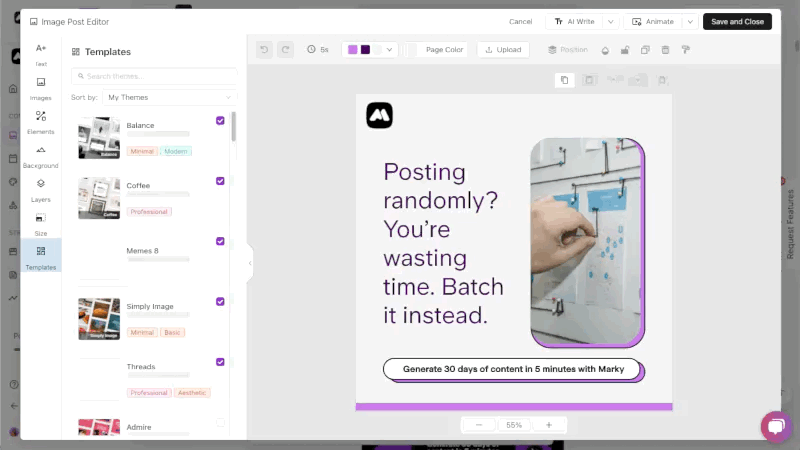Viewport: 800px width, 450px height.
Task: Uncheck the Balance theme checkbox
Action: (x=220, y=121)
